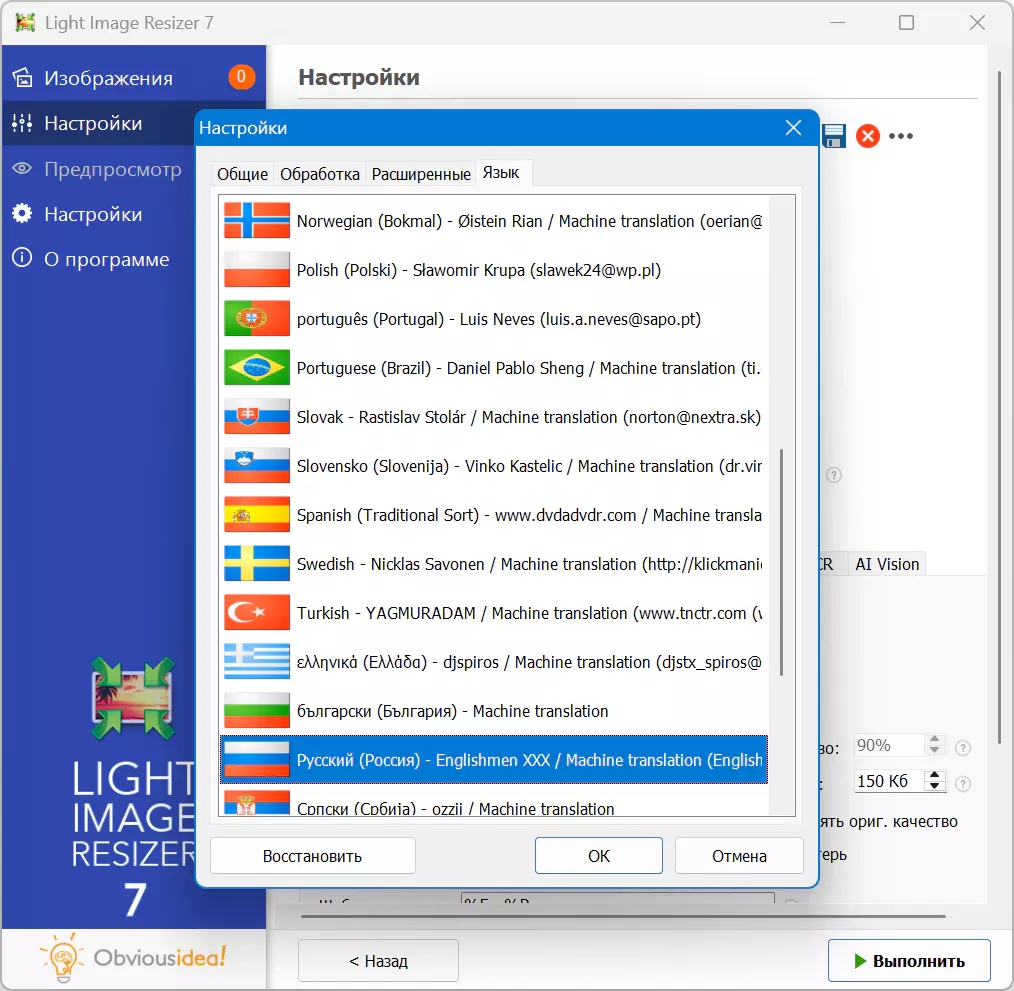Close the Настройки dialog with X
The width and height of the screenshot is (1014, 991).
tap(793, 127)
